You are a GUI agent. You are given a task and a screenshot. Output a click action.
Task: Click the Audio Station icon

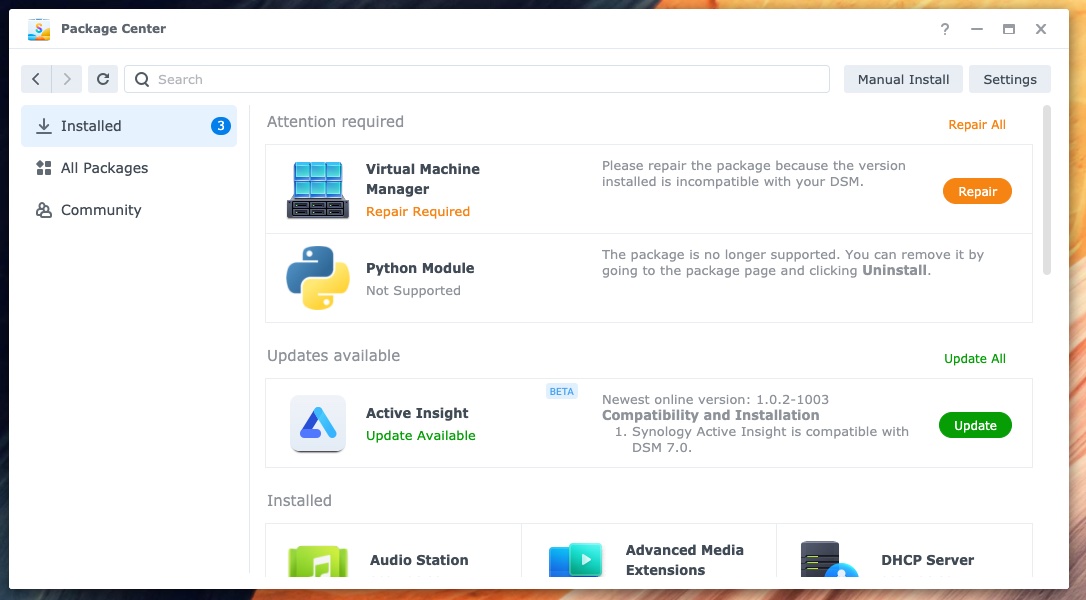[318, 561]
